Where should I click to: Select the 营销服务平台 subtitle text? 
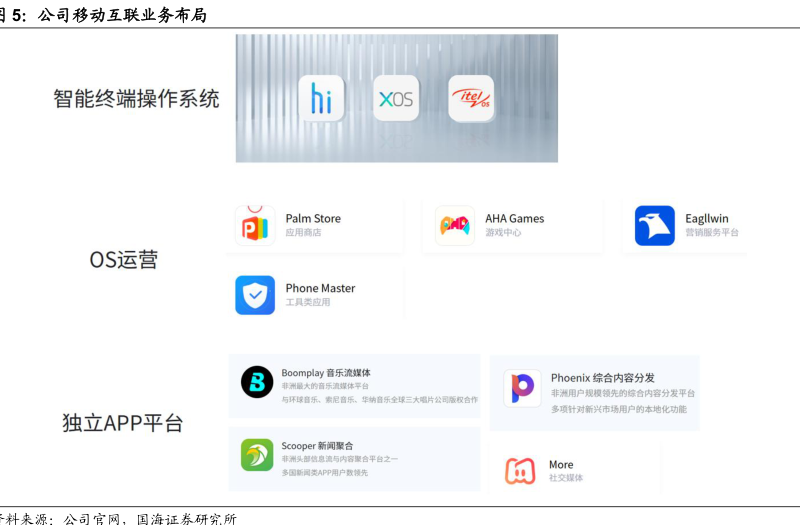coord(712,233)
